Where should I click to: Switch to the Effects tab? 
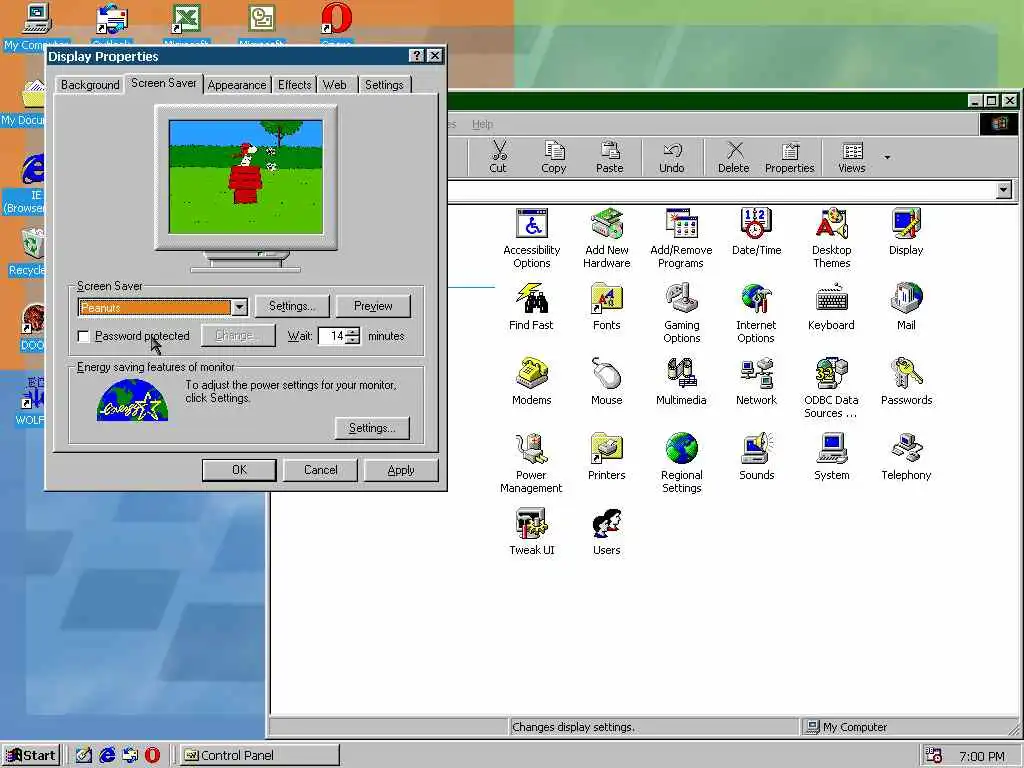pos(295,85)
